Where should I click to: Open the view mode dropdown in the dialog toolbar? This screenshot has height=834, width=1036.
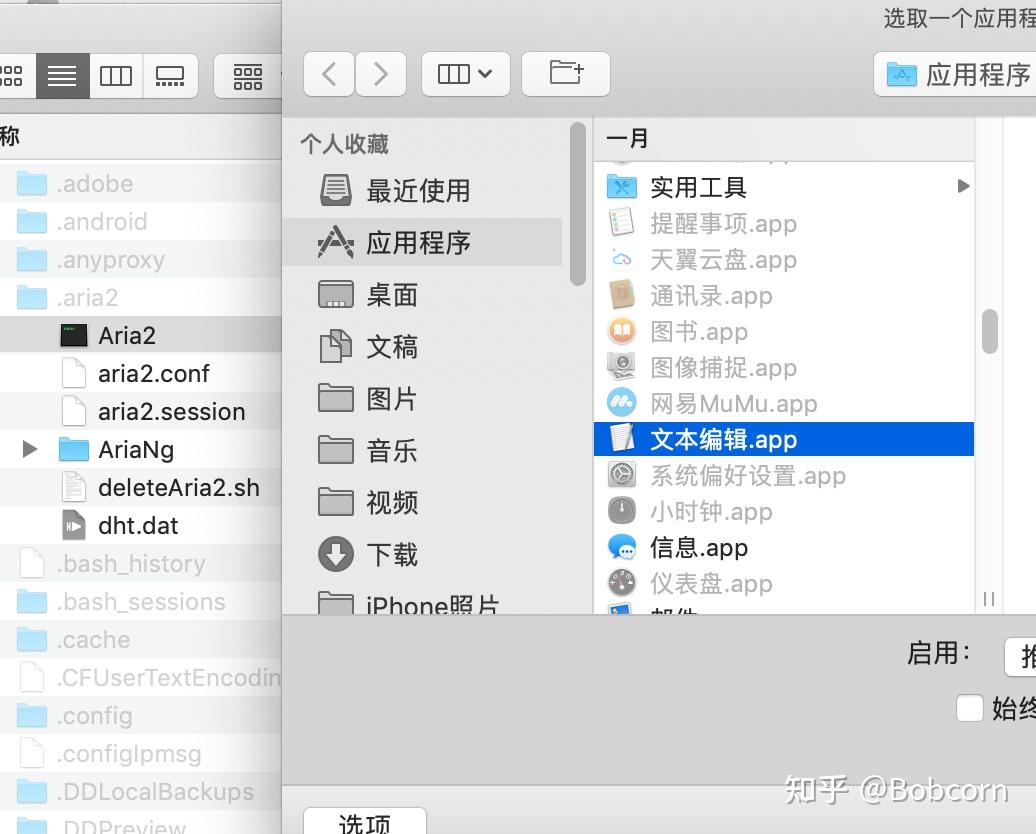click(465, 73)
